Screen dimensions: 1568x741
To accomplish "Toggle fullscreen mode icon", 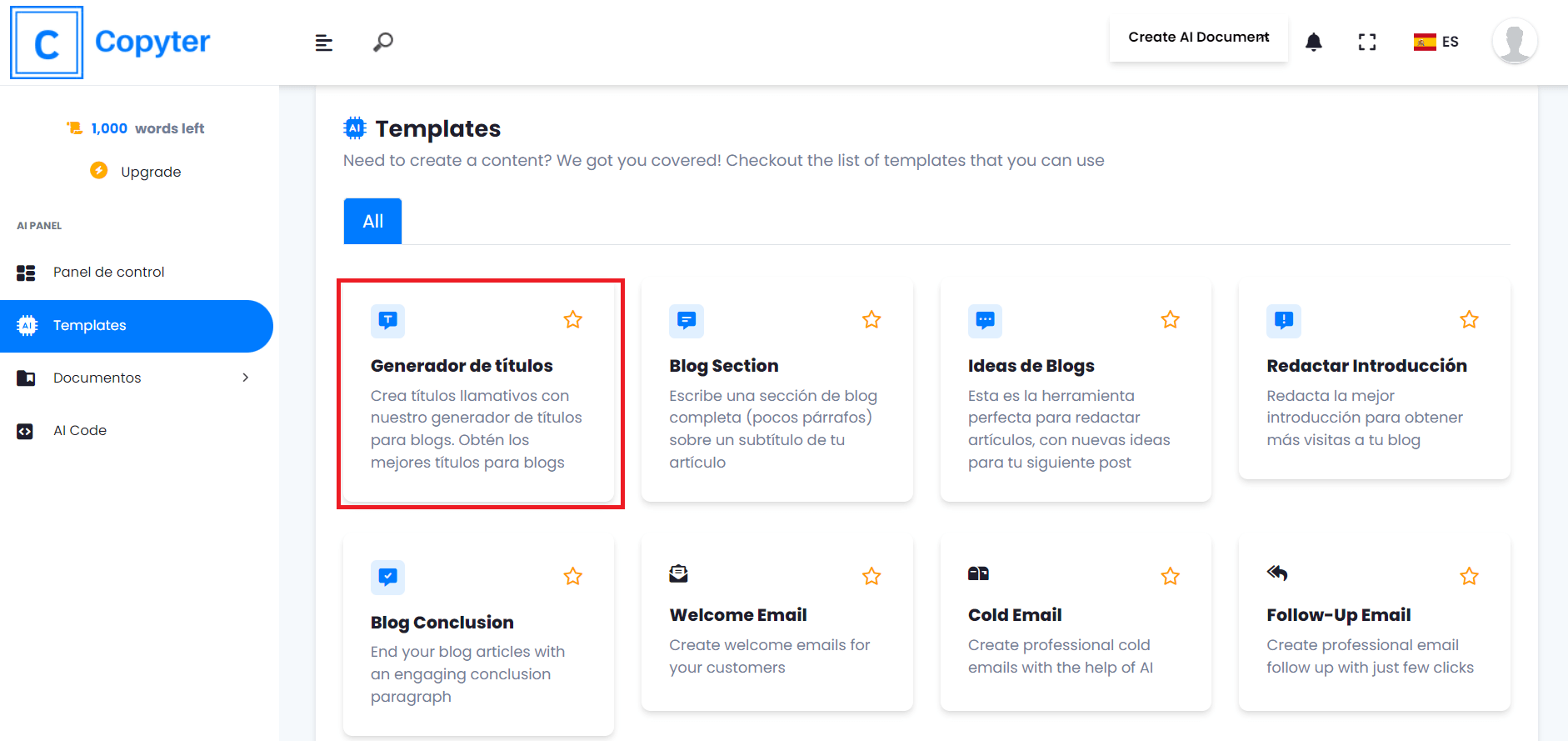I will pyautogui.click(x=1367, y=42).
